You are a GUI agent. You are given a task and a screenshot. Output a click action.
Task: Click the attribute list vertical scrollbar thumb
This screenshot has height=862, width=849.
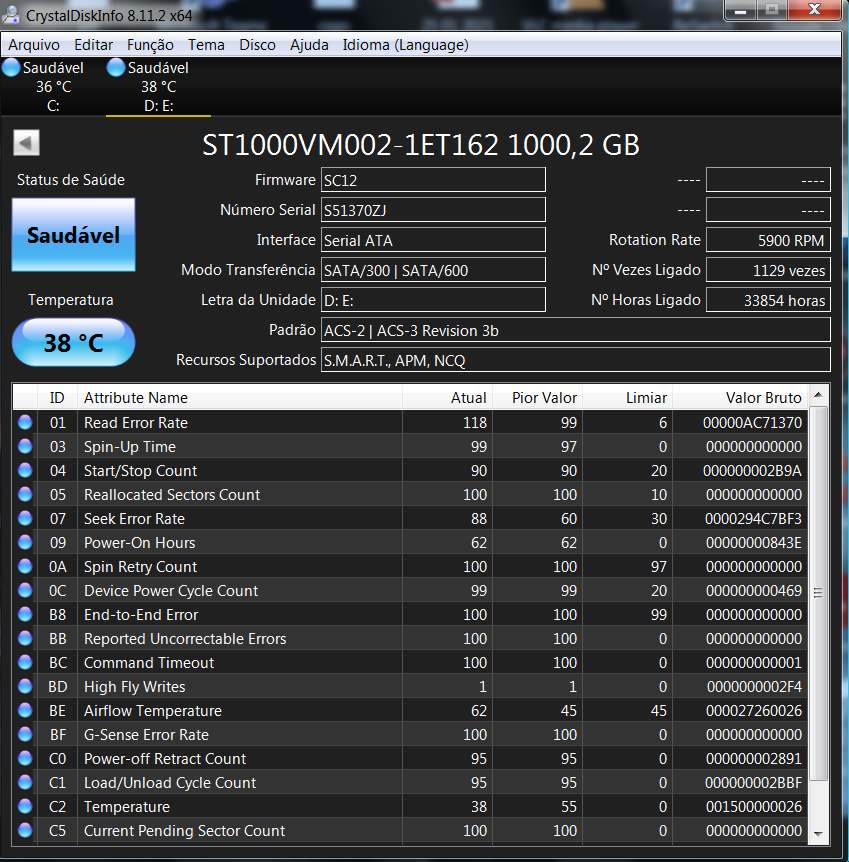click(x=818, y=593)
